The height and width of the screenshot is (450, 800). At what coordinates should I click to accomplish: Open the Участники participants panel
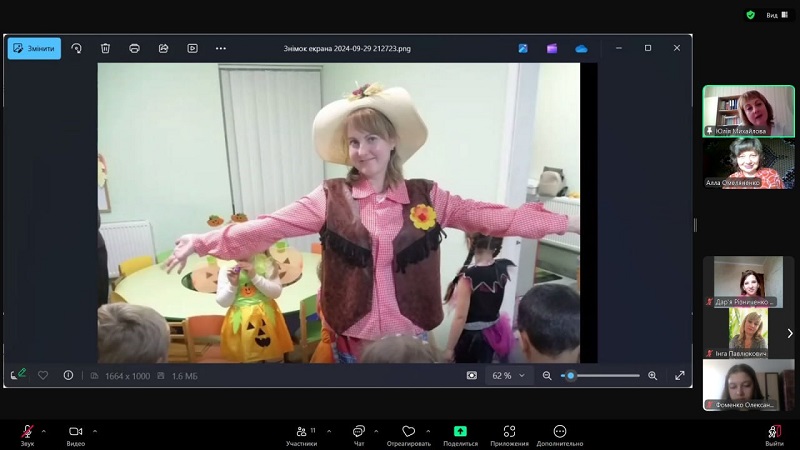[302, 435]
